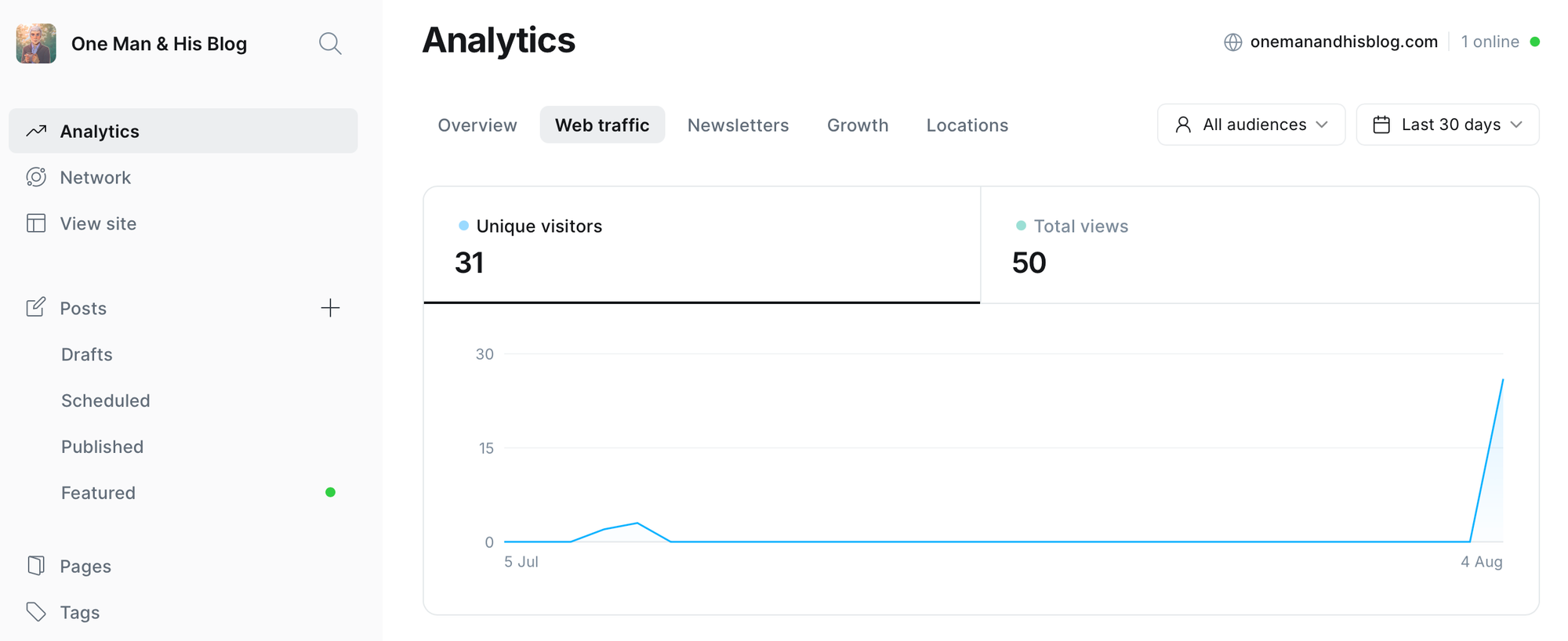Click the globe icon beside site domain
Image resolution: width=1568 pixels, height=641 pixels.
click(1232, 42)
